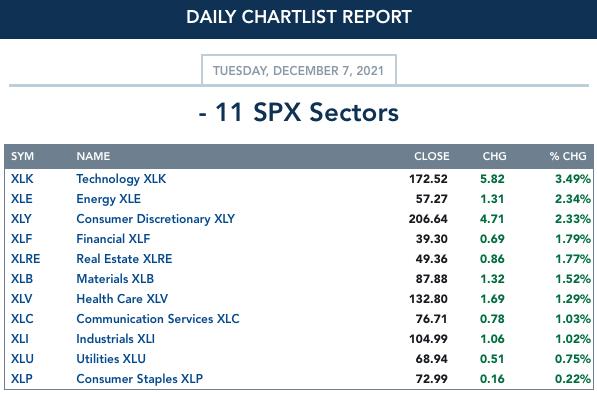The height and width of the screenshot is (394, 597).
Task: Sort table by NAME column header
Action: [93, 156]
